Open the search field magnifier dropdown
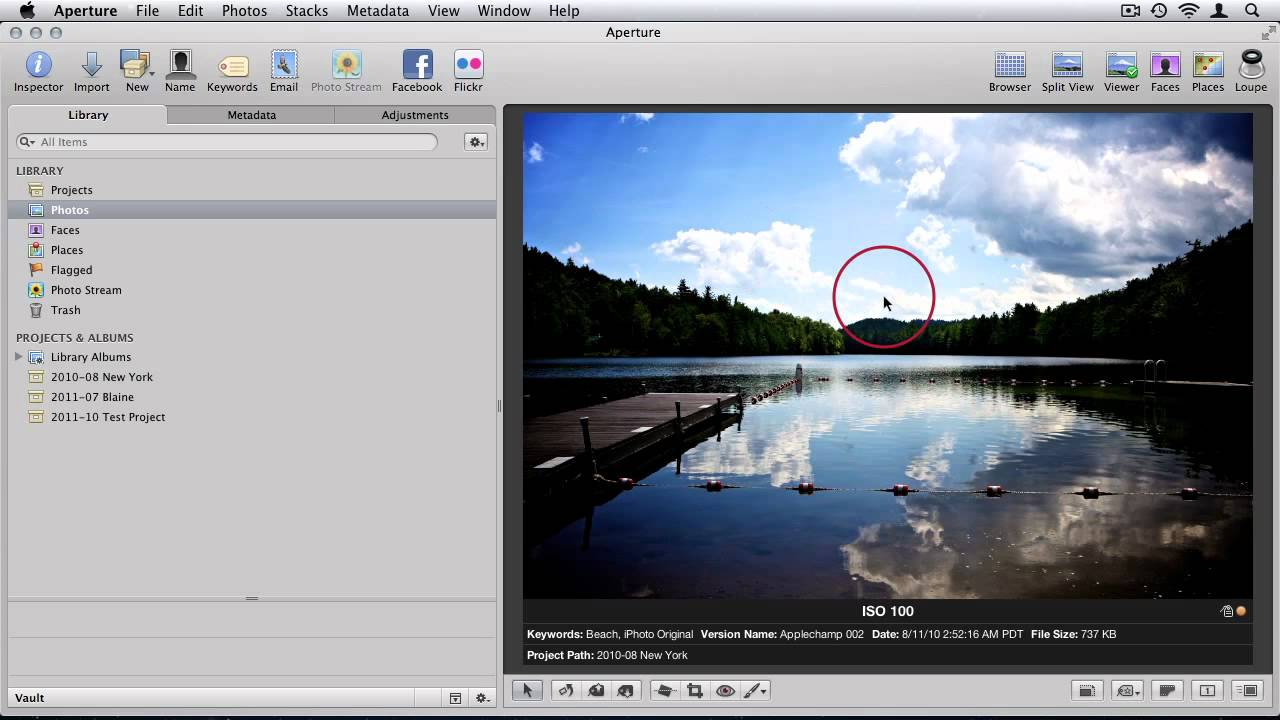The image size is (1280, 720). 26,142
